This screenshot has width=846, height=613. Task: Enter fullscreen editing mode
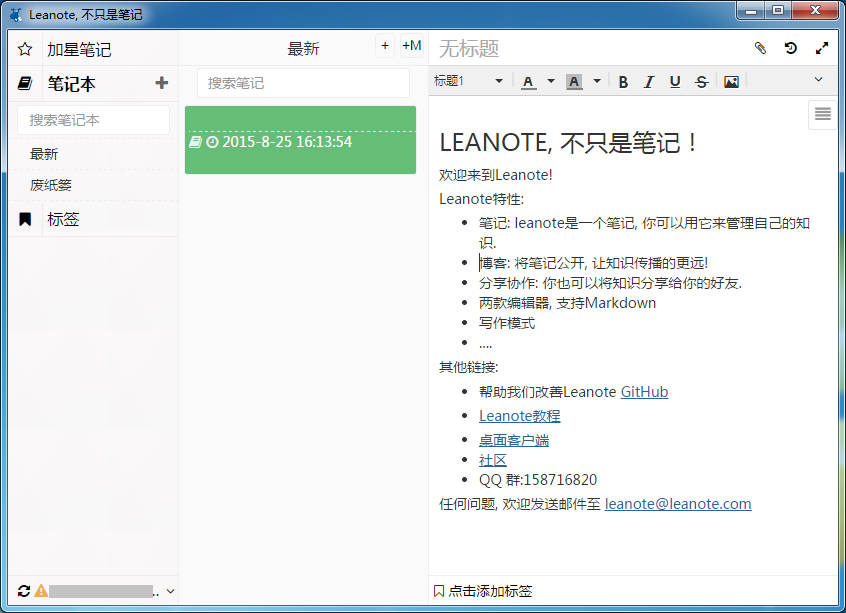point(822,47)
